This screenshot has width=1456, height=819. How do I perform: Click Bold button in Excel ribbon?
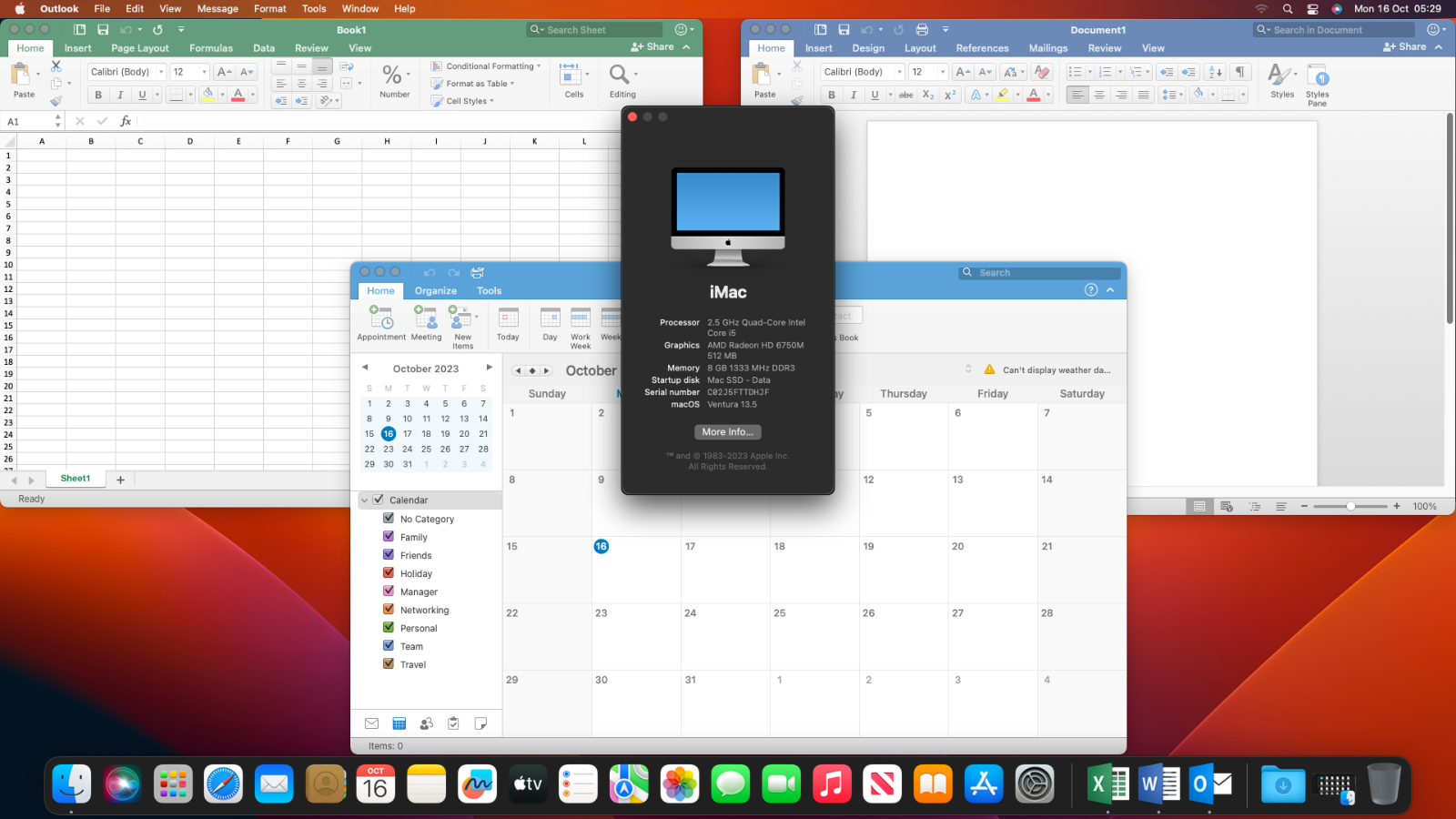98,95
